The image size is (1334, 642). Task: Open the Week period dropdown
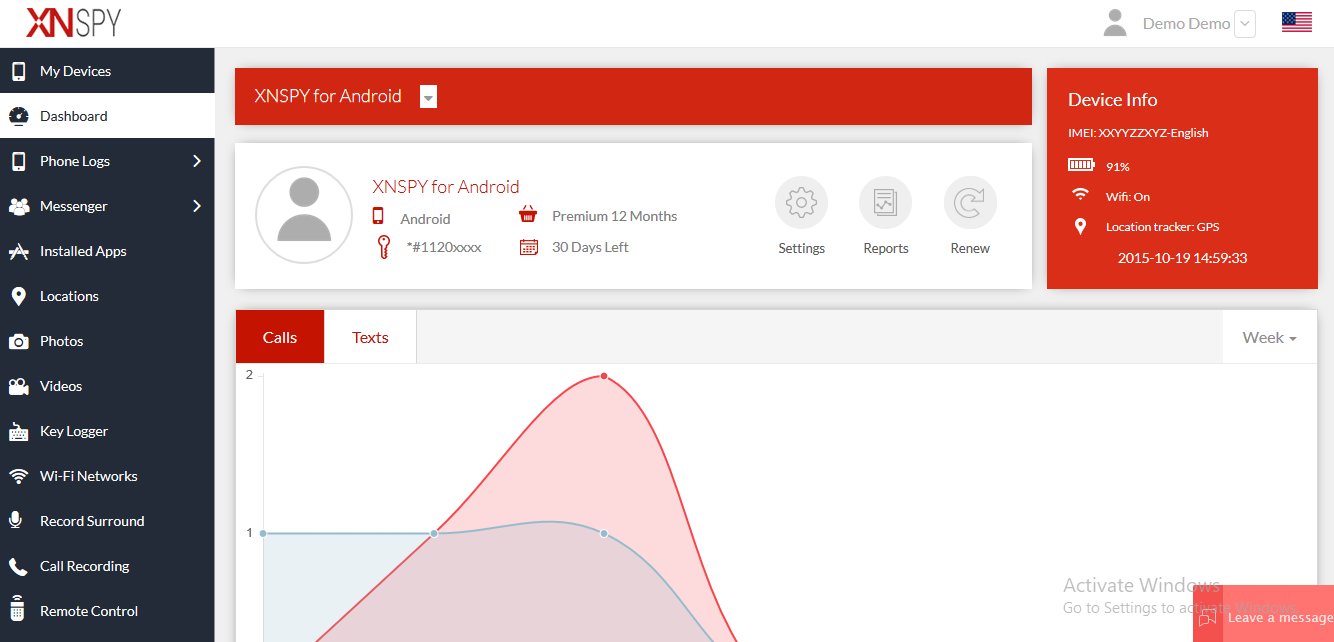coord(1269,338)
